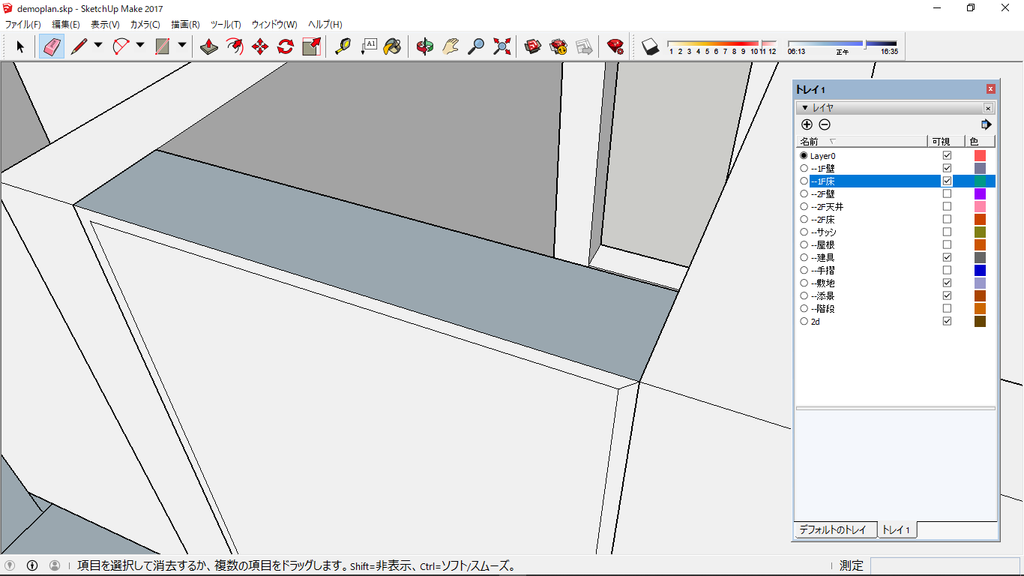Activate the Paint Bucket tool
Screen dimensions: 1024x576
pos(392,47)
